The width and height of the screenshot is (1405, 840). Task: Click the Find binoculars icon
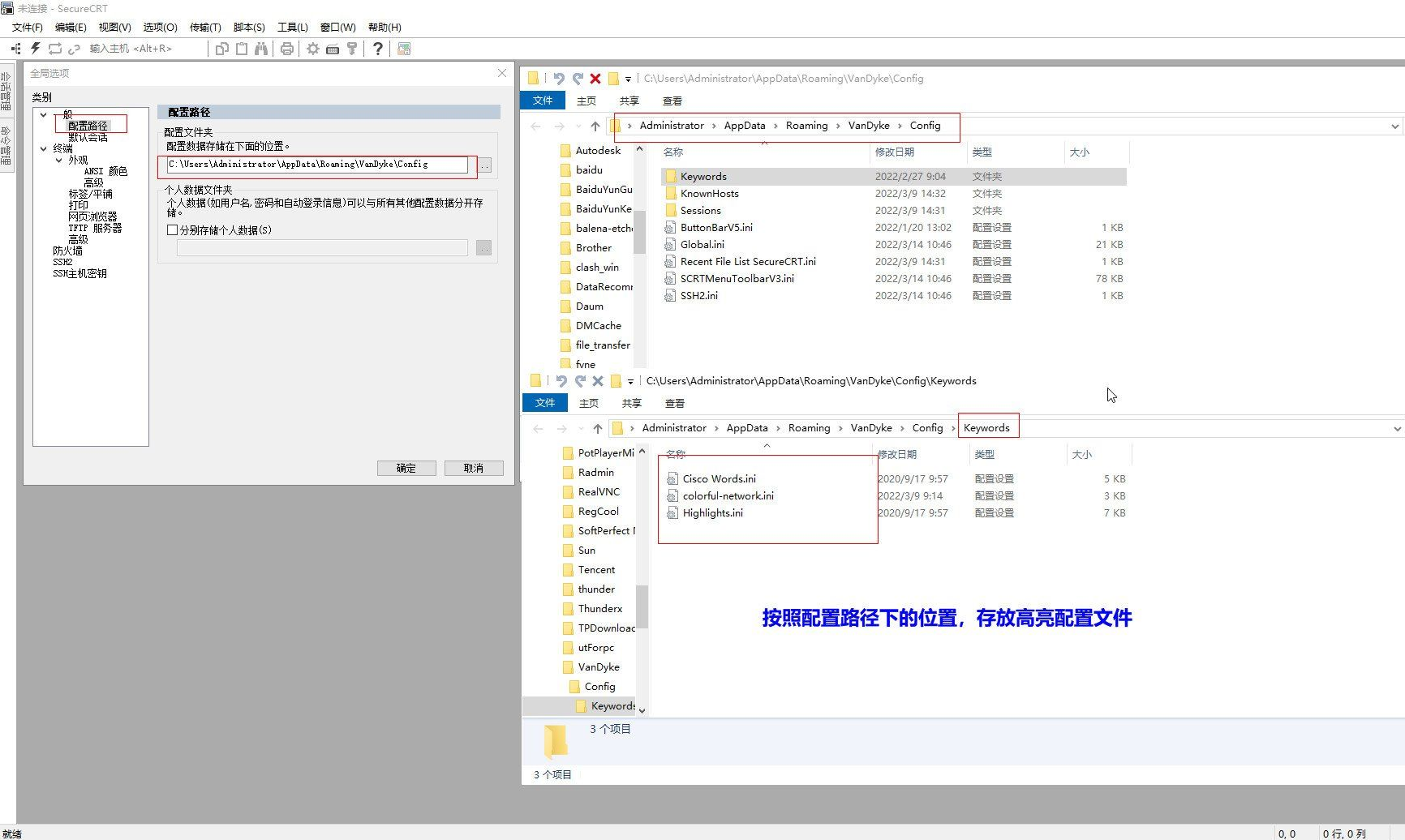coord(261,49)
